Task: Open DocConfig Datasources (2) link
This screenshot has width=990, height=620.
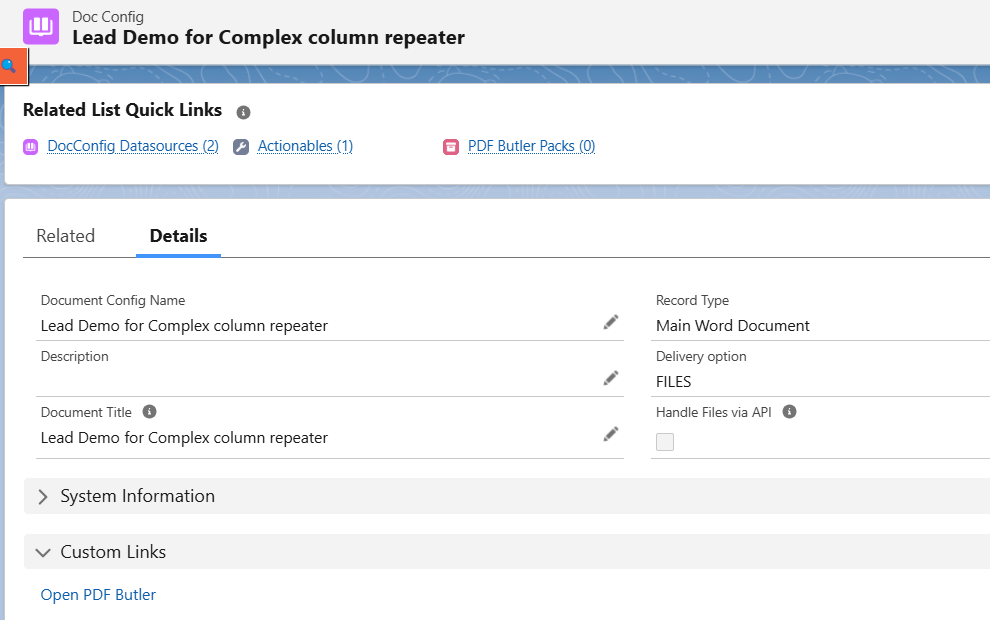Action: [133, 146]
